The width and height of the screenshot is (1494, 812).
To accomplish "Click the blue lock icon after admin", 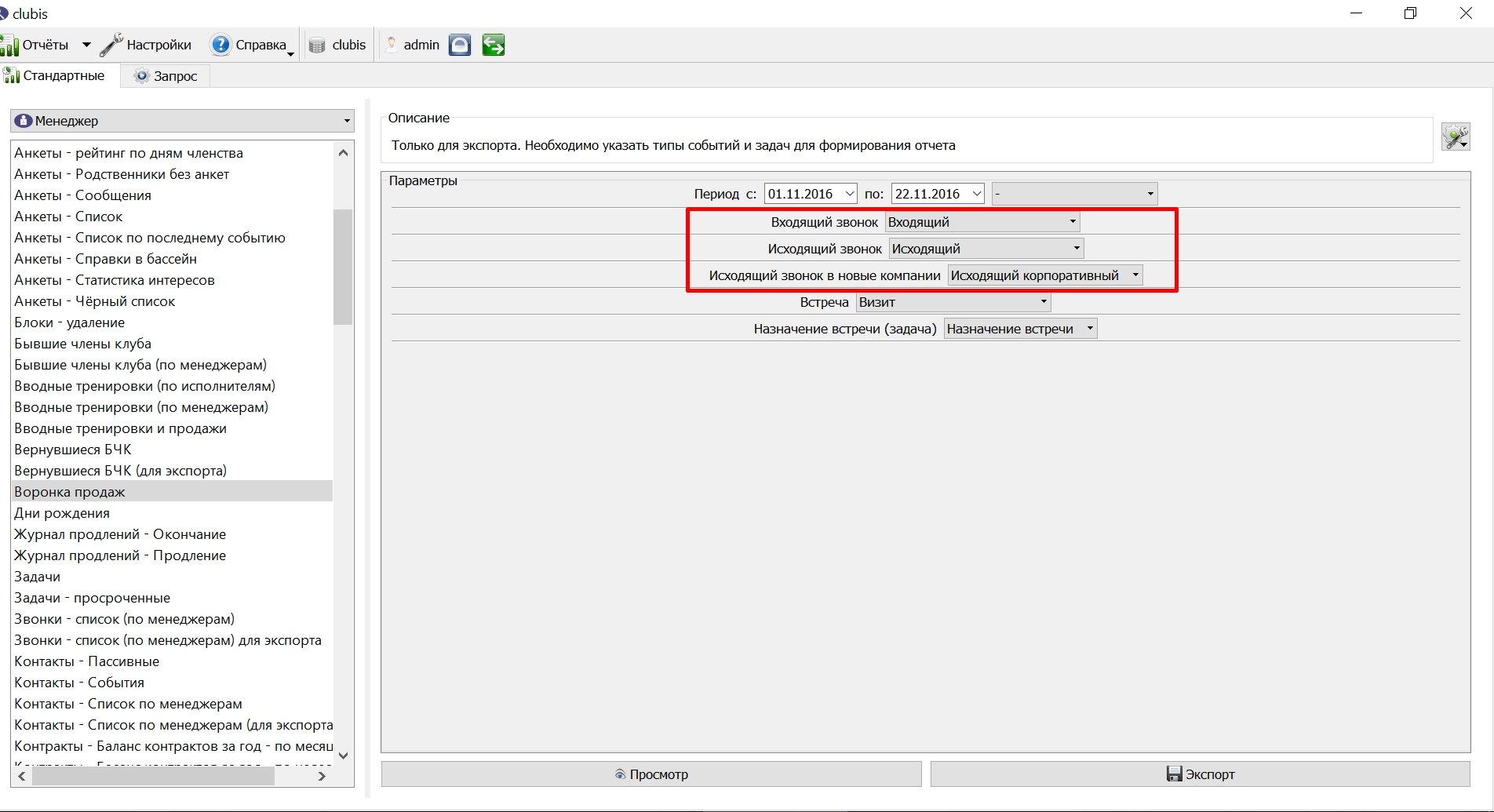I will click(460, 45).
